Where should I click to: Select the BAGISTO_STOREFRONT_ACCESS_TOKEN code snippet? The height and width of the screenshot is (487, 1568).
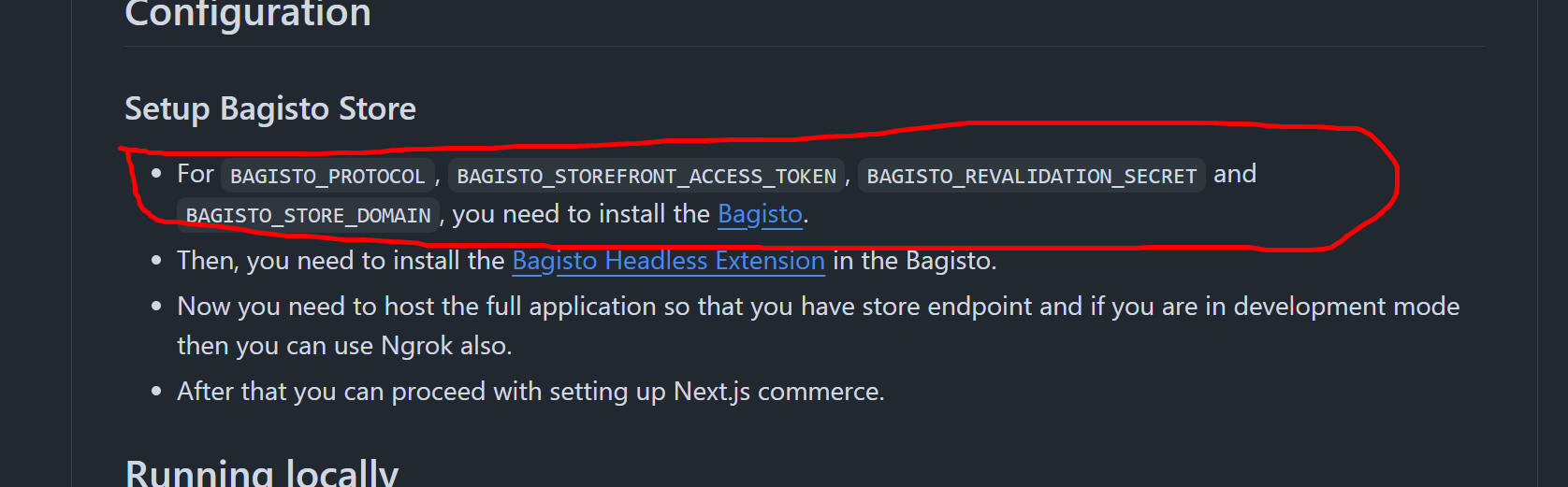(646, 176)
